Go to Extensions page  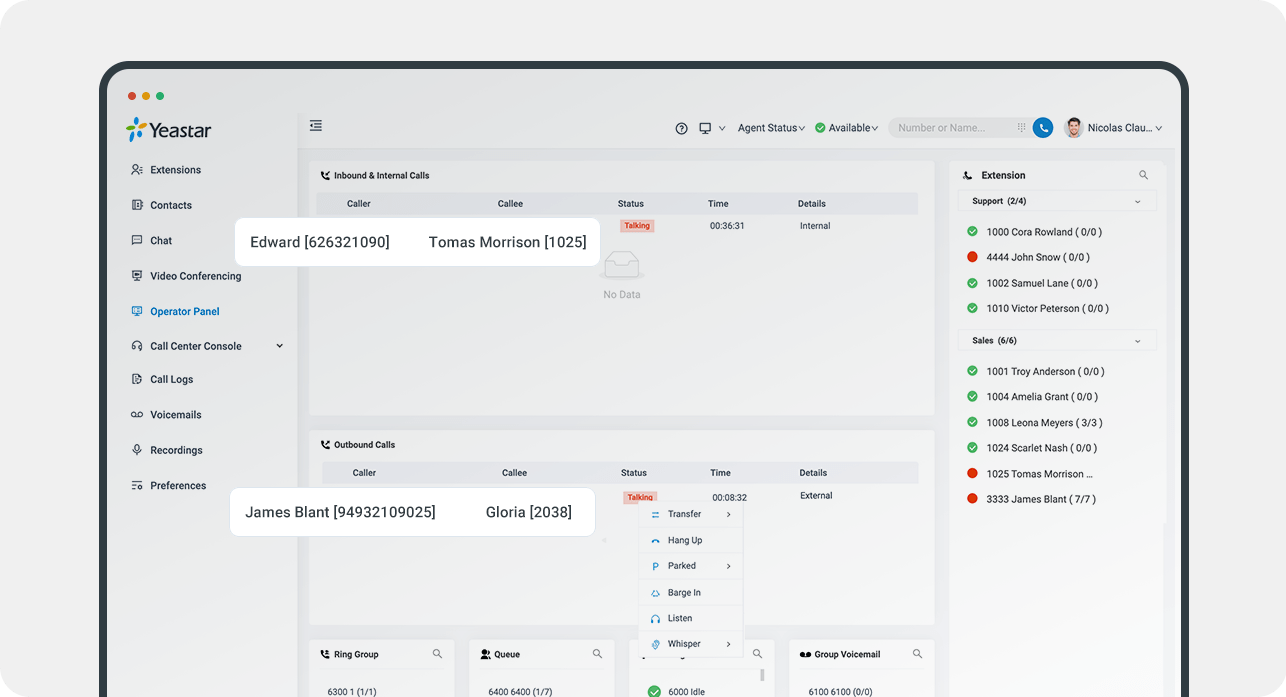pyautogui.click(x=175, y=170)
